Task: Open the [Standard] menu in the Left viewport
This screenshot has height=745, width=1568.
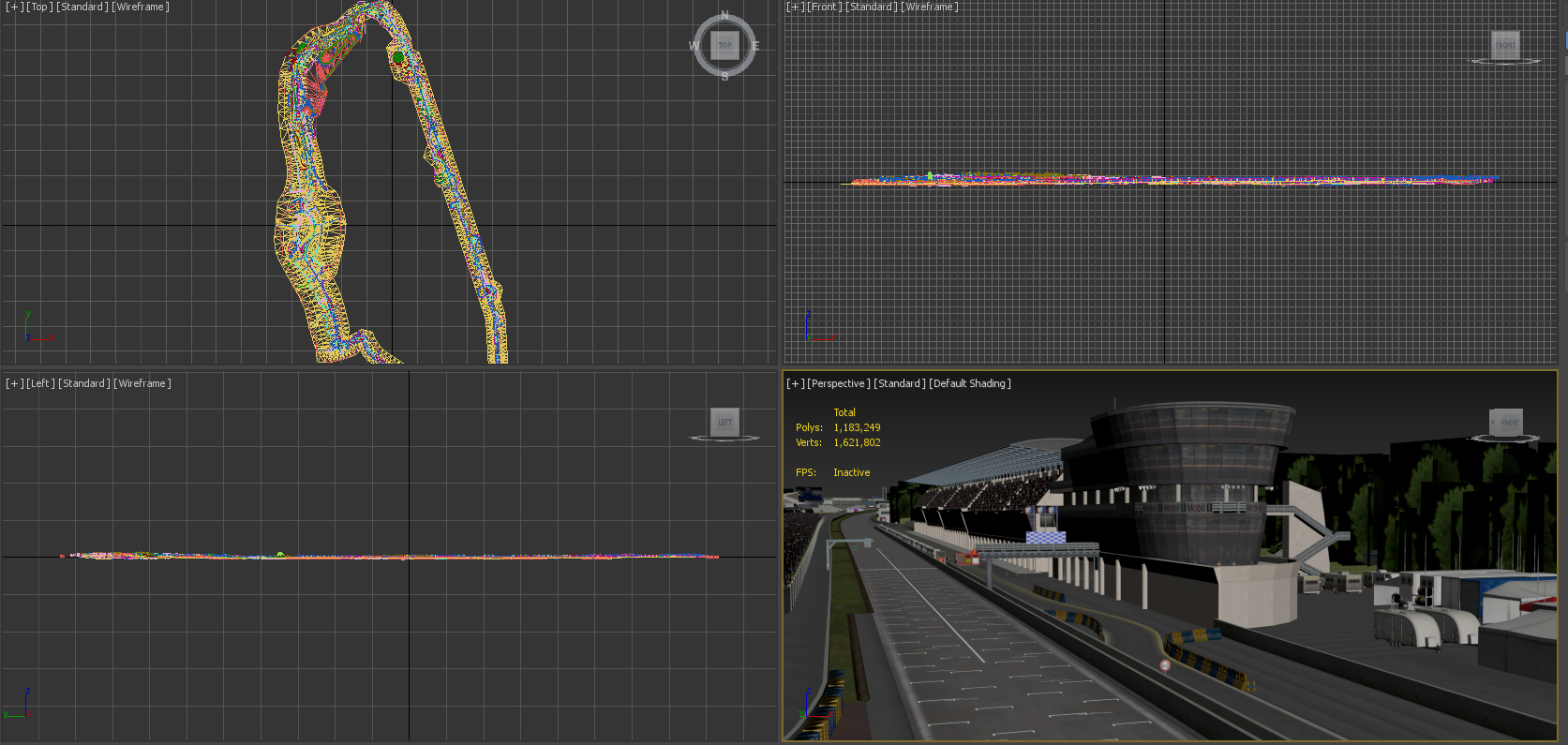Action: point(84,383)
